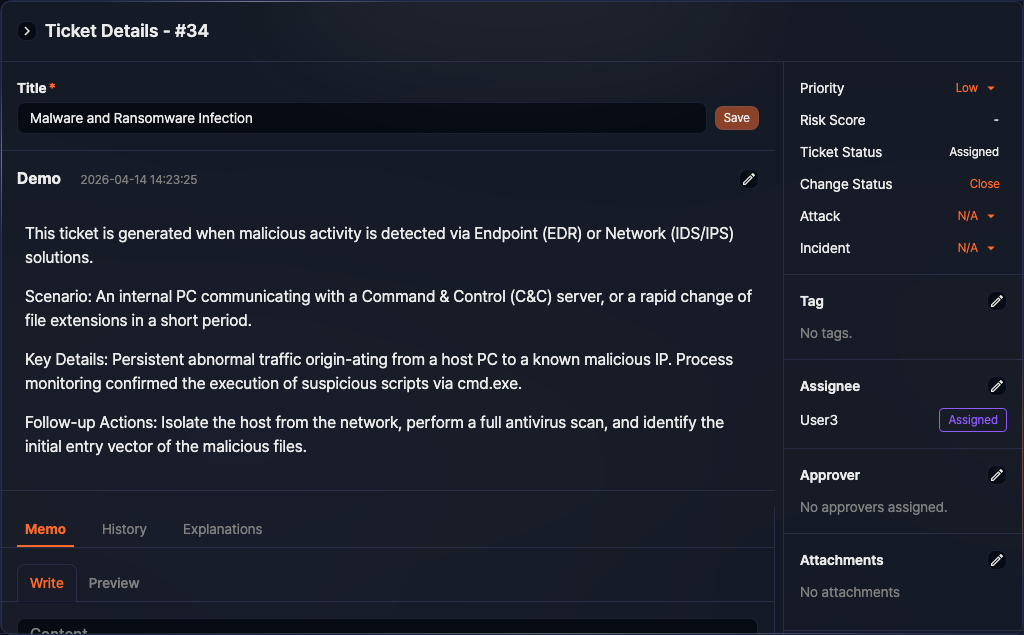Click the Assigned ticket status value
Viewport: 1024px width, 635px height.
pyautogui.click(x=973, y=152)
